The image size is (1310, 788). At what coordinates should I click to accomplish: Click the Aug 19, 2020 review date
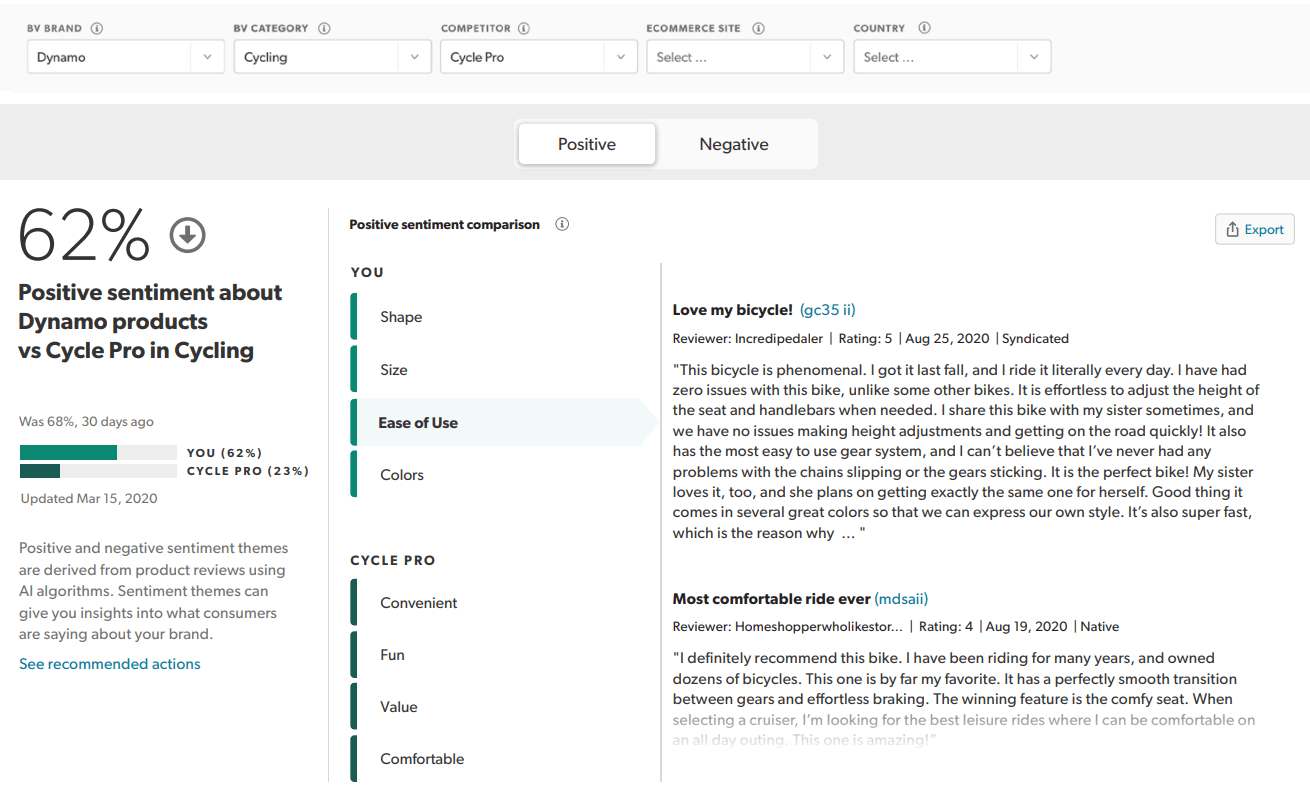click(x=1029, y=627)
